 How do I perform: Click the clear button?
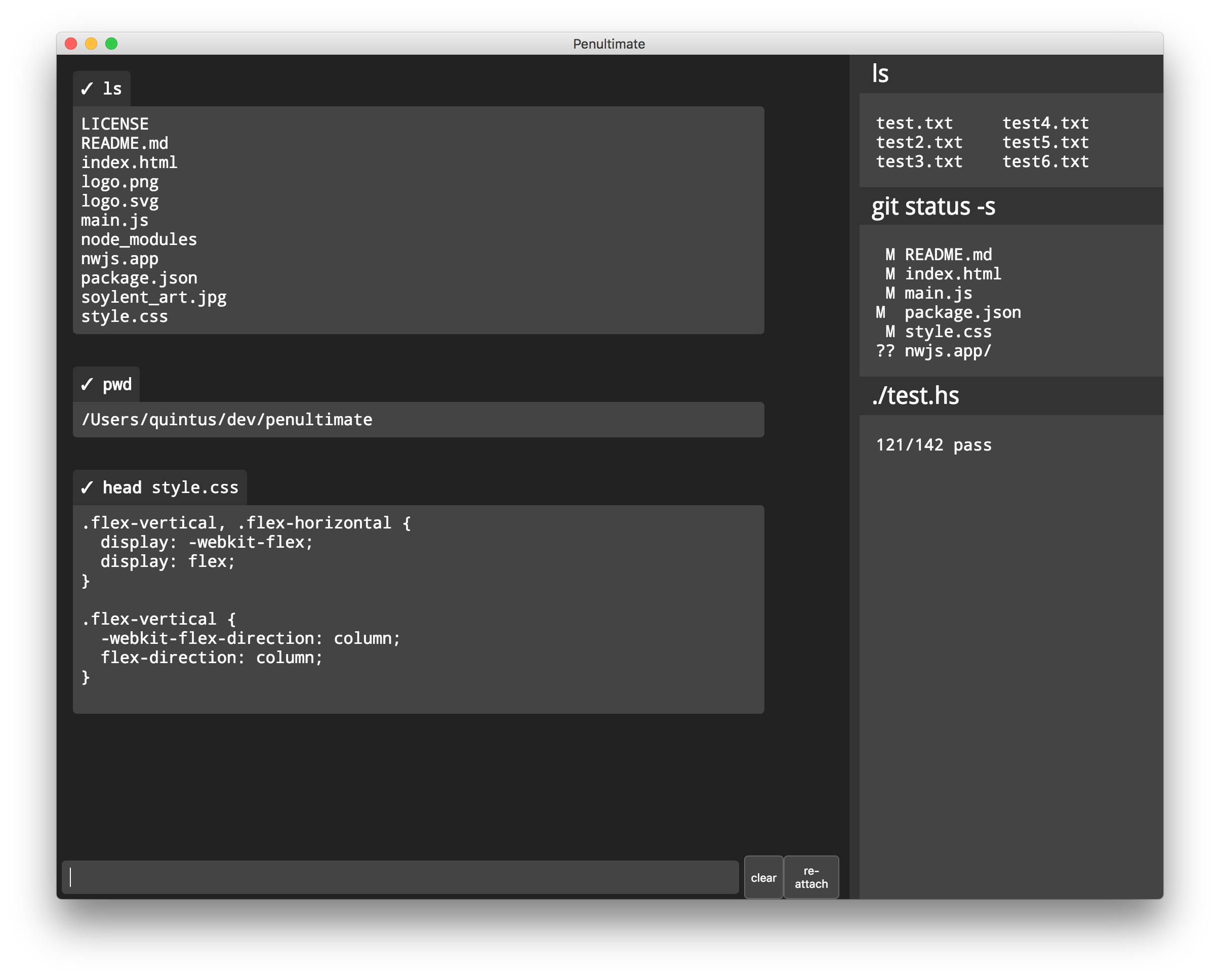(x=763, y=878)
